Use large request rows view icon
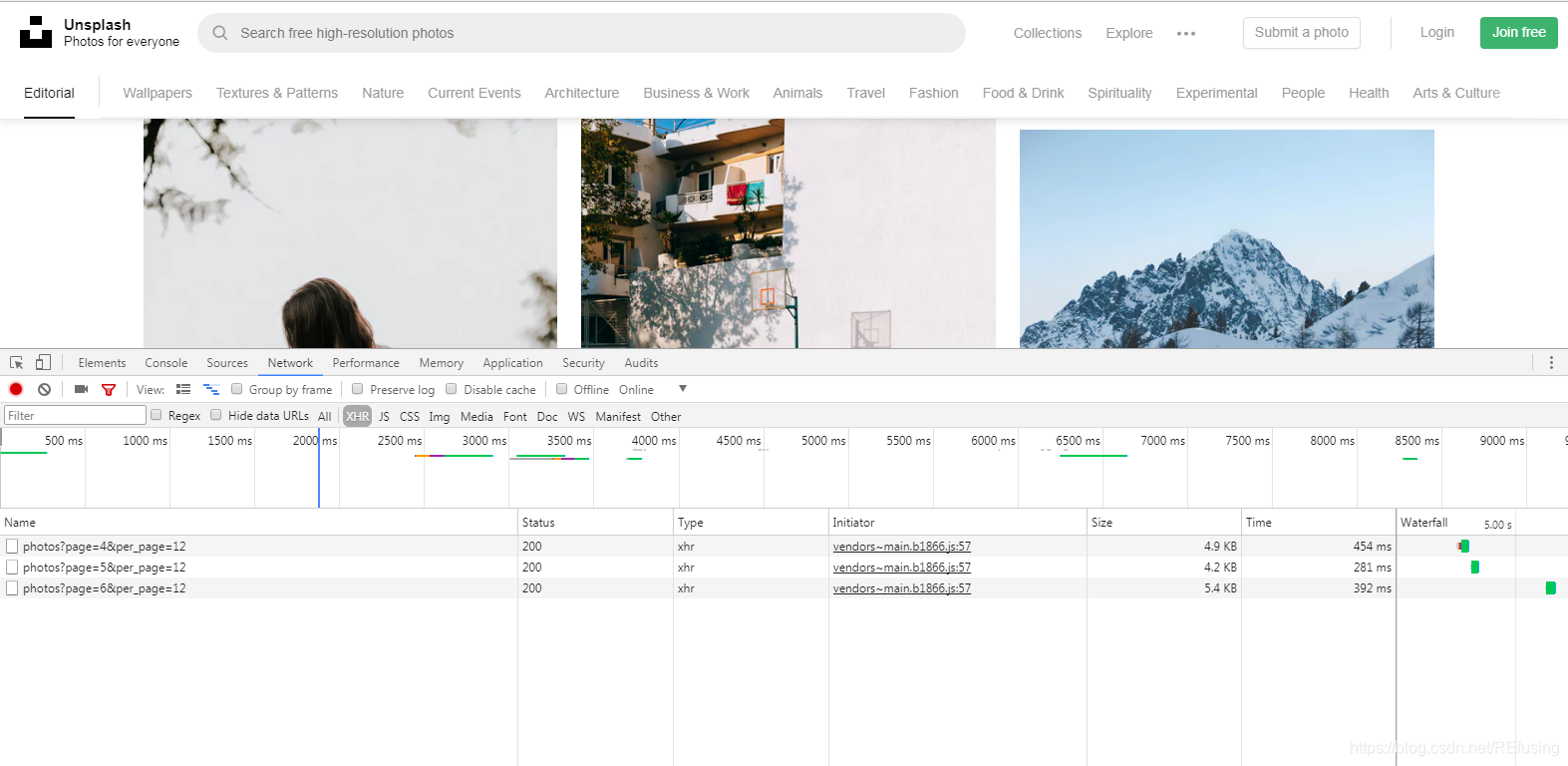This screenshot has width=1568, height=766. (183, 389)
